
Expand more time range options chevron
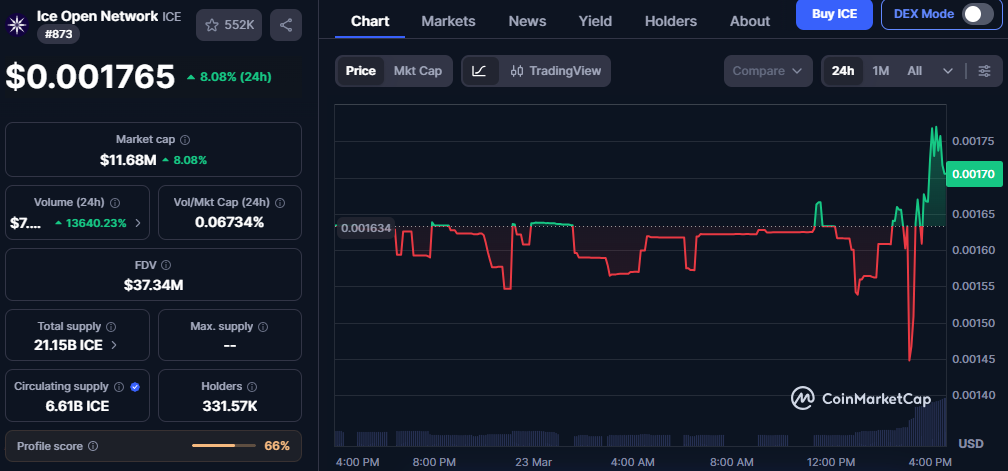click(x=948, y=71)
